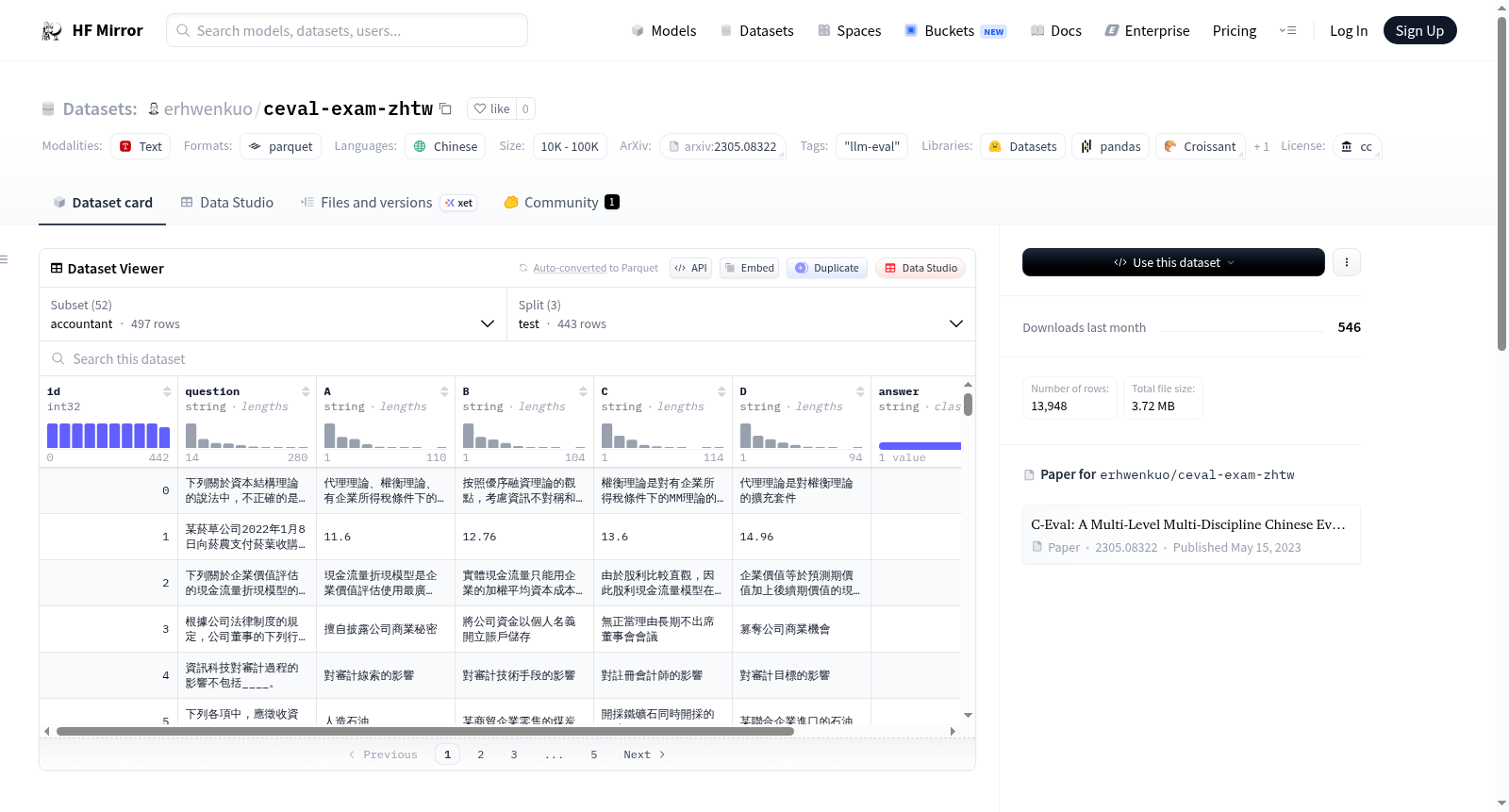Show the +1 more libraries
The height and width of the screenshot is (812, 1509).
tap(1261, 146)
